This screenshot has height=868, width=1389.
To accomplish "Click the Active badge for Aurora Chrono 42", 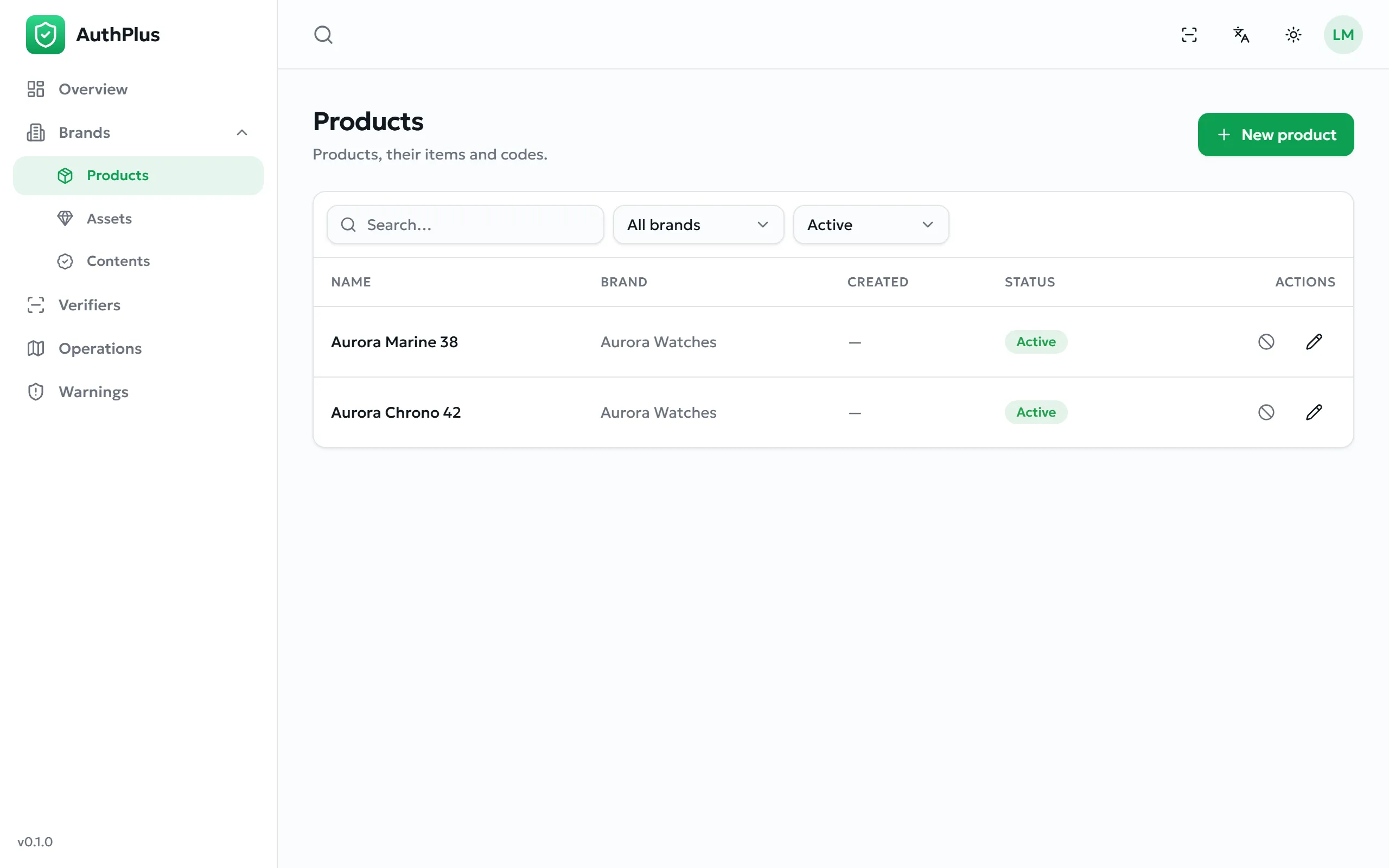I will (x=1035, y=412).
